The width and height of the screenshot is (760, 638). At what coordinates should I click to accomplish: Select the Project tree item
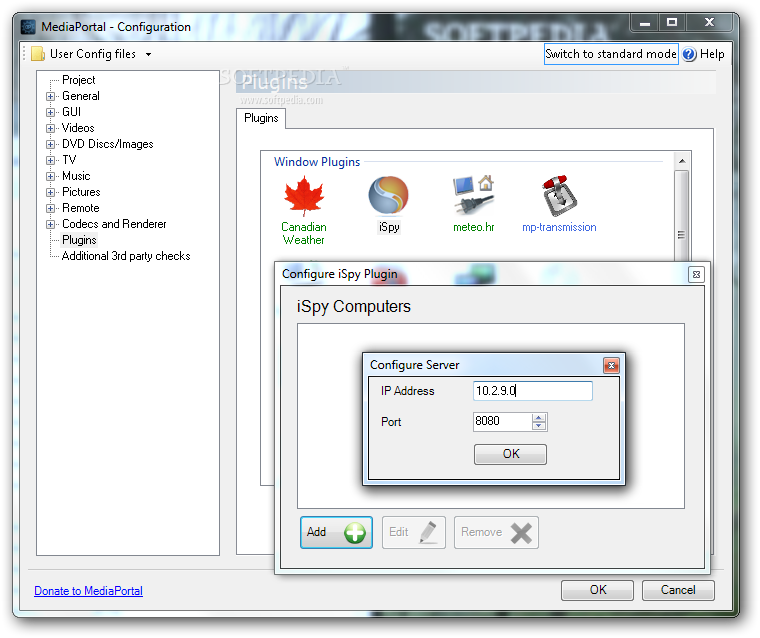pos(79,80)
